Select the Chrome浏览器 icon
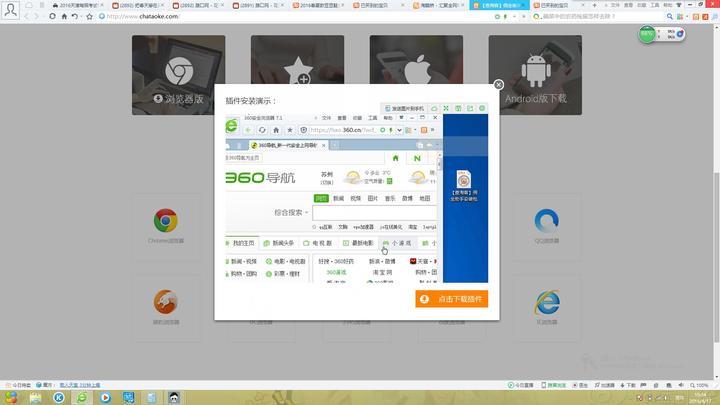 (166, 220)
